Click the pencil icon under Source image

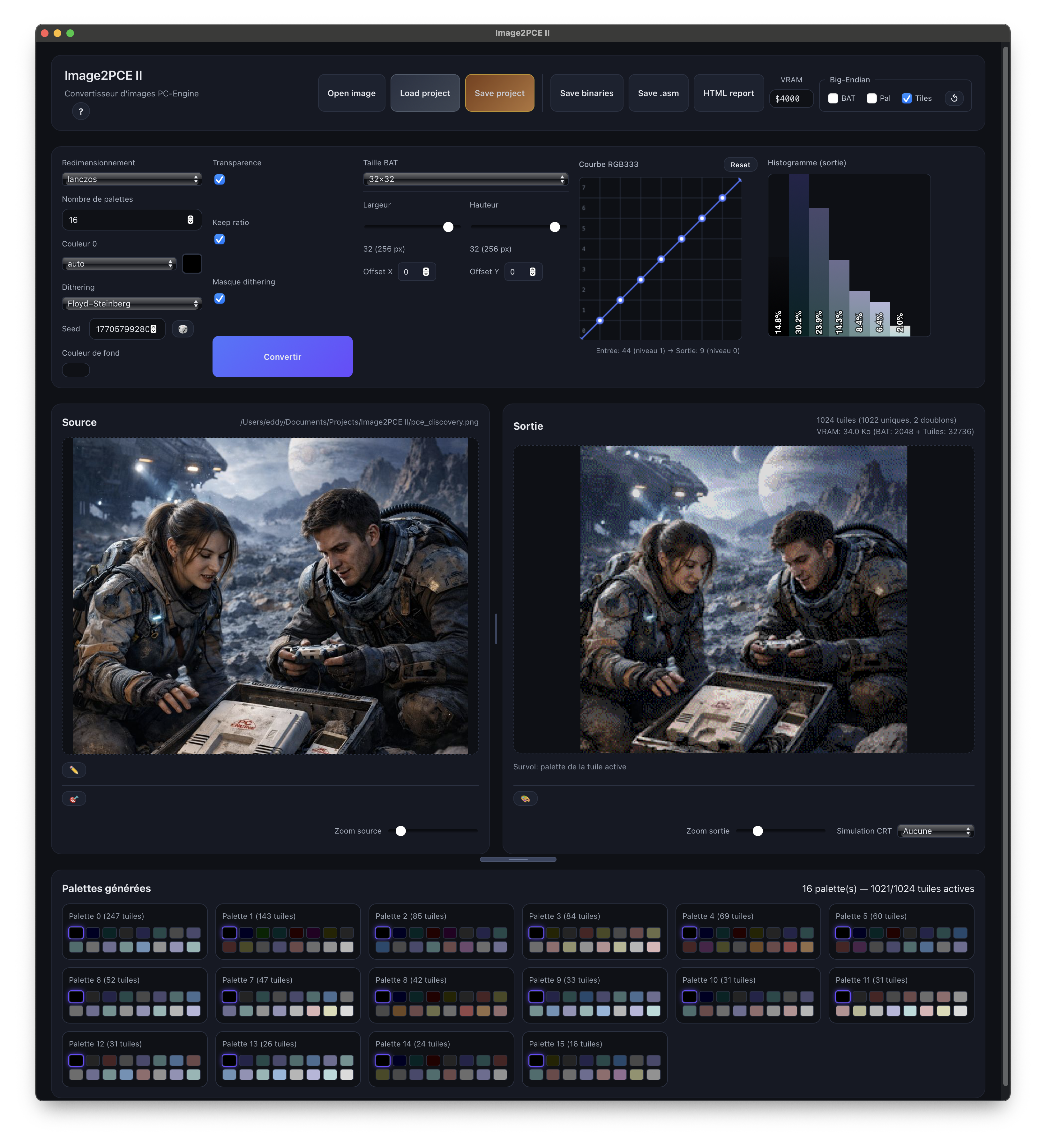point(74,770)
